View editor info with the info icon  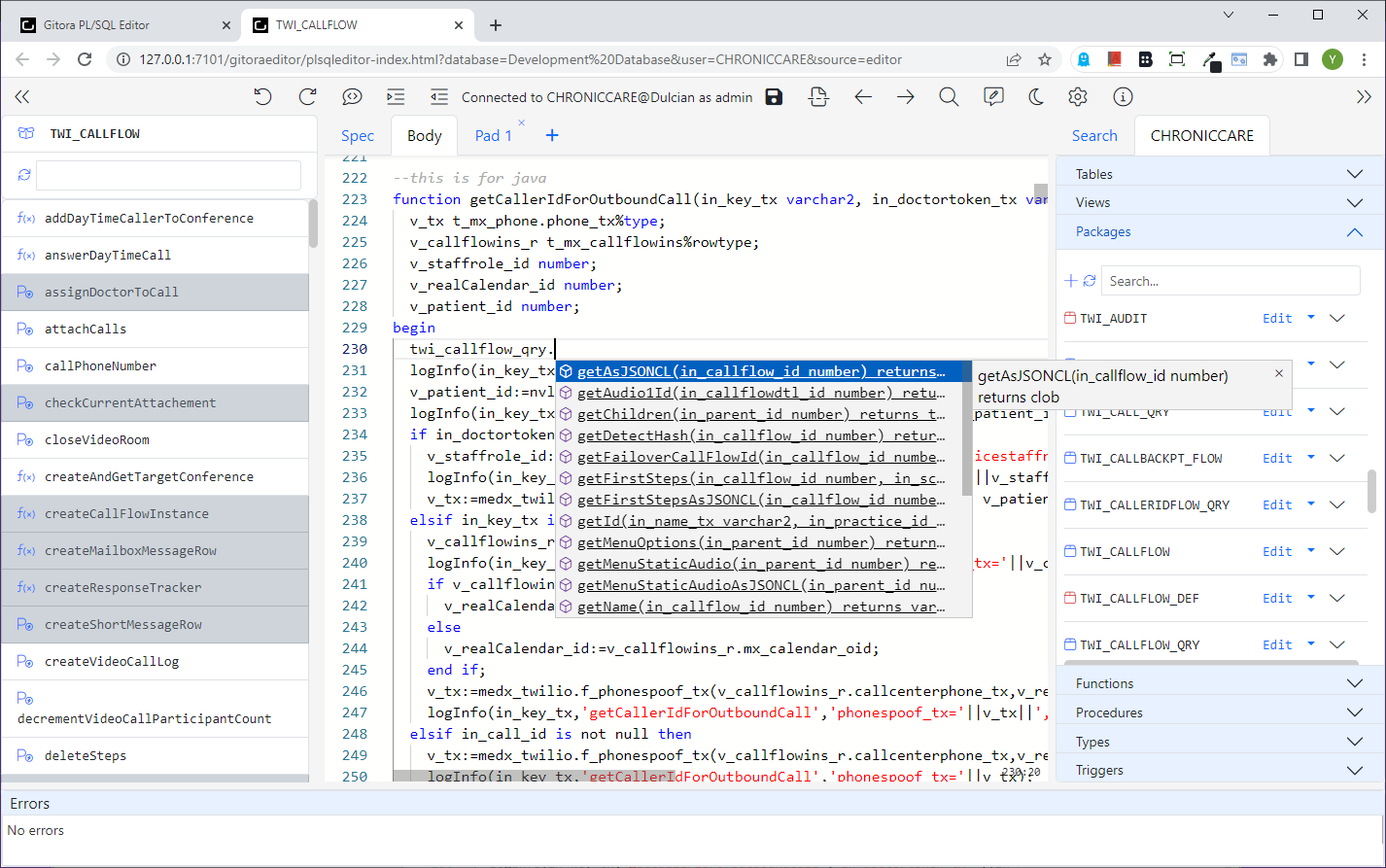point(1123,96)
